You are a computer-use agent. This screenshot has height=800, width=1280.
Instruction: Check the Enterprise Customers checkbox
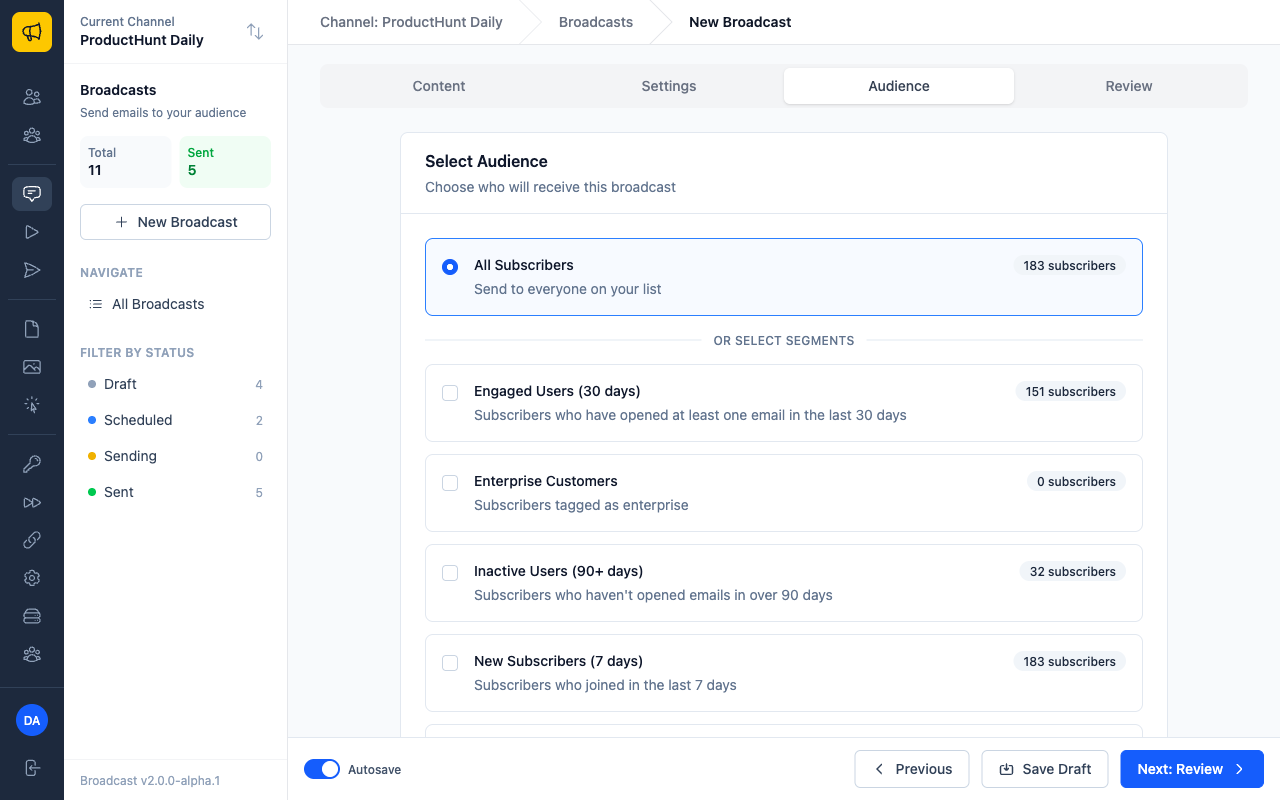point(450,483)
